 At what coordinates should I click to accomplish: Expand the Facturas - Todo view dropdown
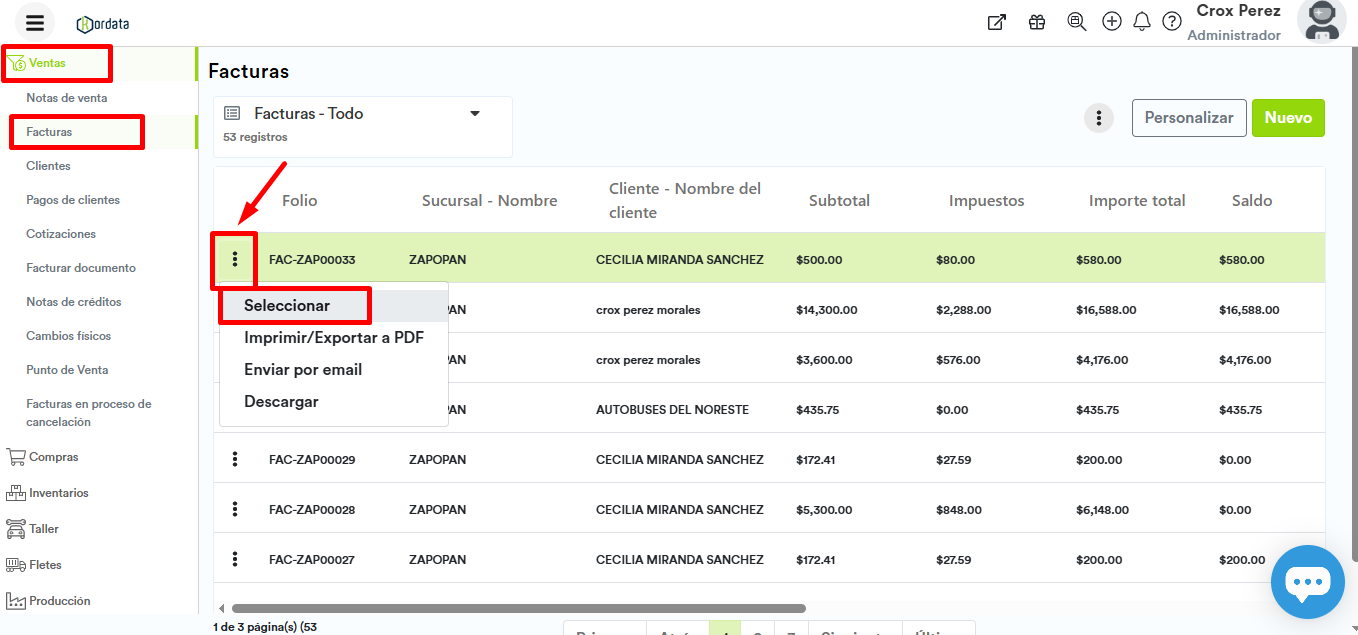click(x=475, y=114)
